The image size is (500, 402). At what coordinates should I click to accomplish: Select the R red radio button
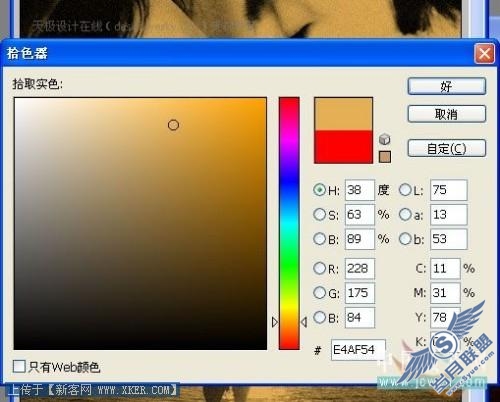319,268
